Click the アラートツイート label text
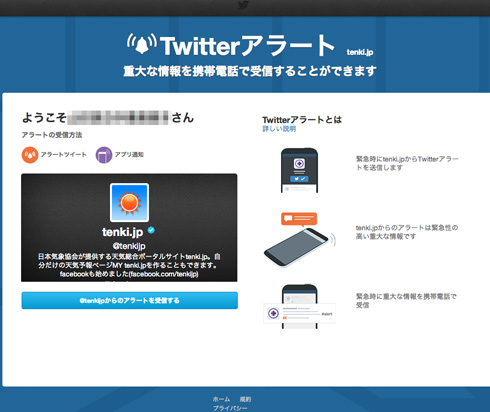The width and height of the screenshot is (490, 412). pos(64,154)
